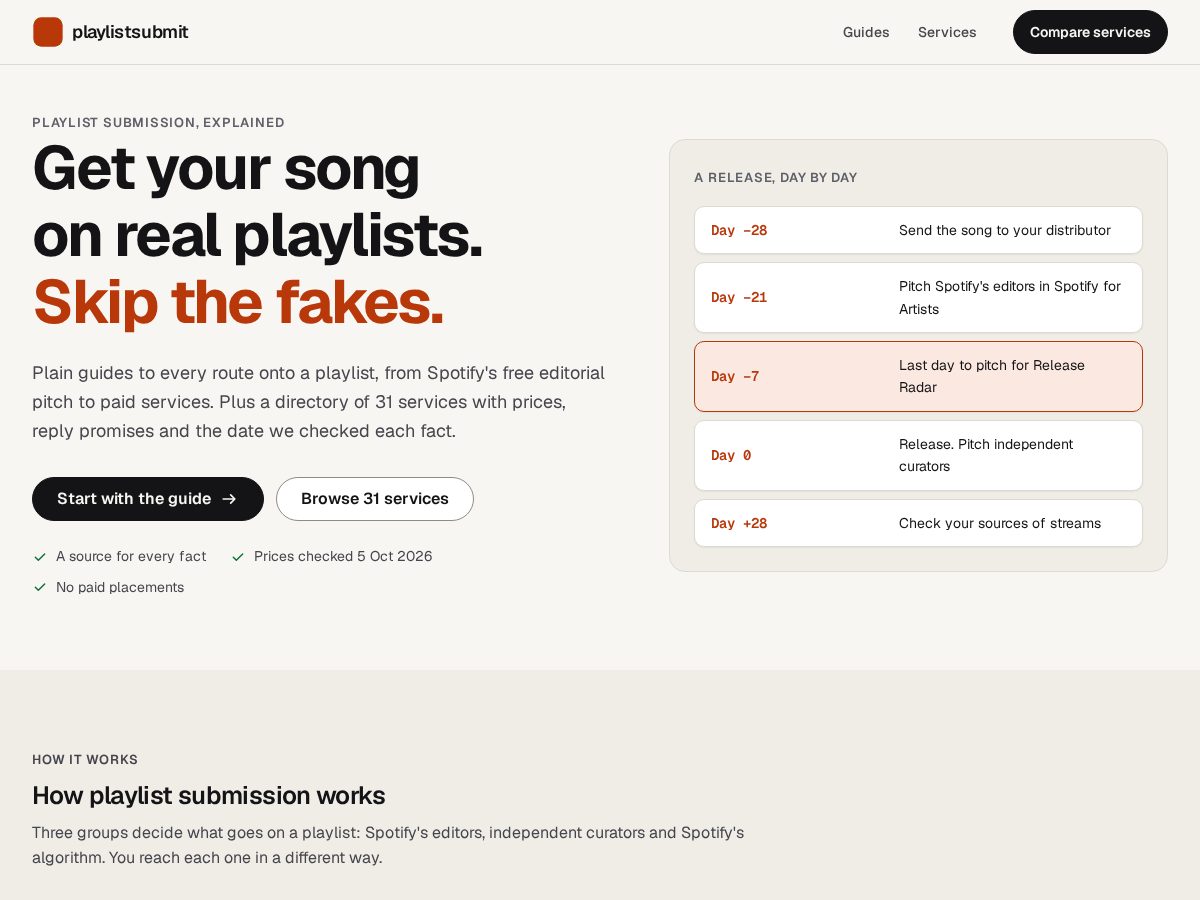Click the checkmark beside No paid placements
Viewport: 1200px width, 900px height.
40,588
